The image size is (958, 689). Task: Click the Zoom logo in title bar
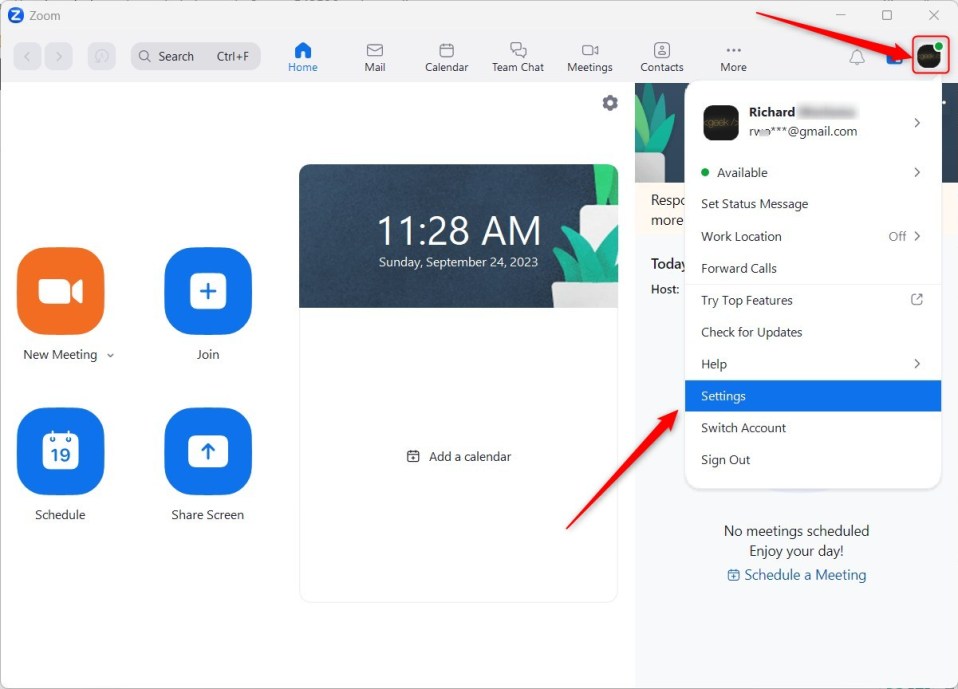(x=16, y=15)
